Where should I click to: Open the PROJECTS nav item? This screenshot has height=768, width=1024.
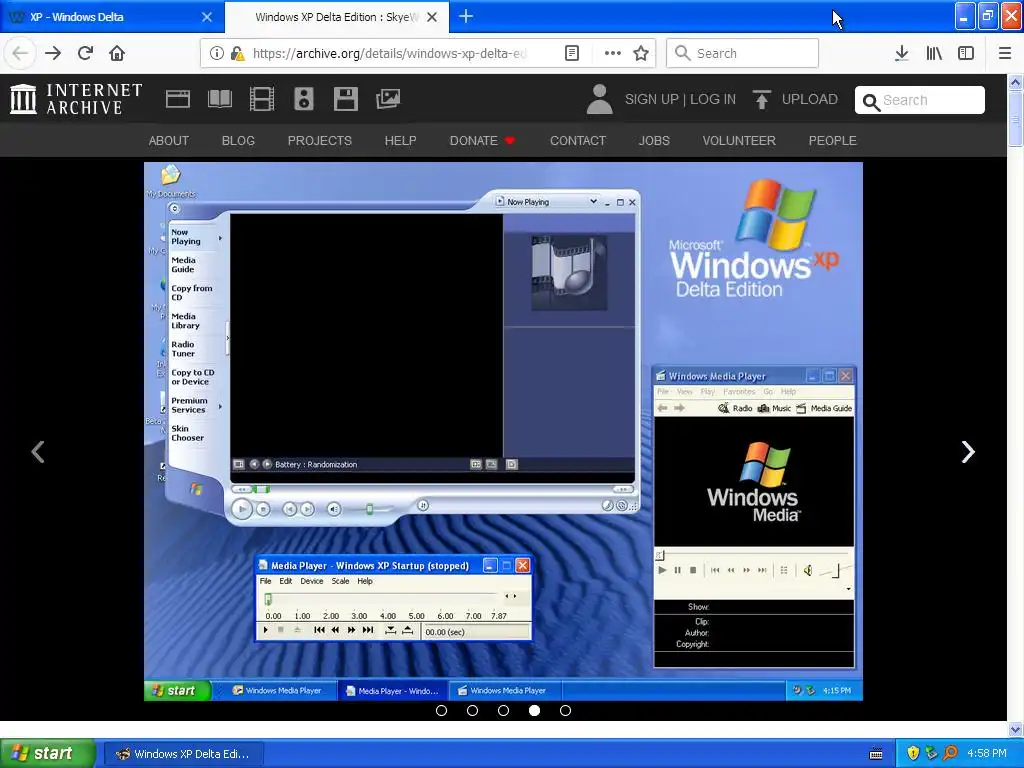[x=319, y=140]
